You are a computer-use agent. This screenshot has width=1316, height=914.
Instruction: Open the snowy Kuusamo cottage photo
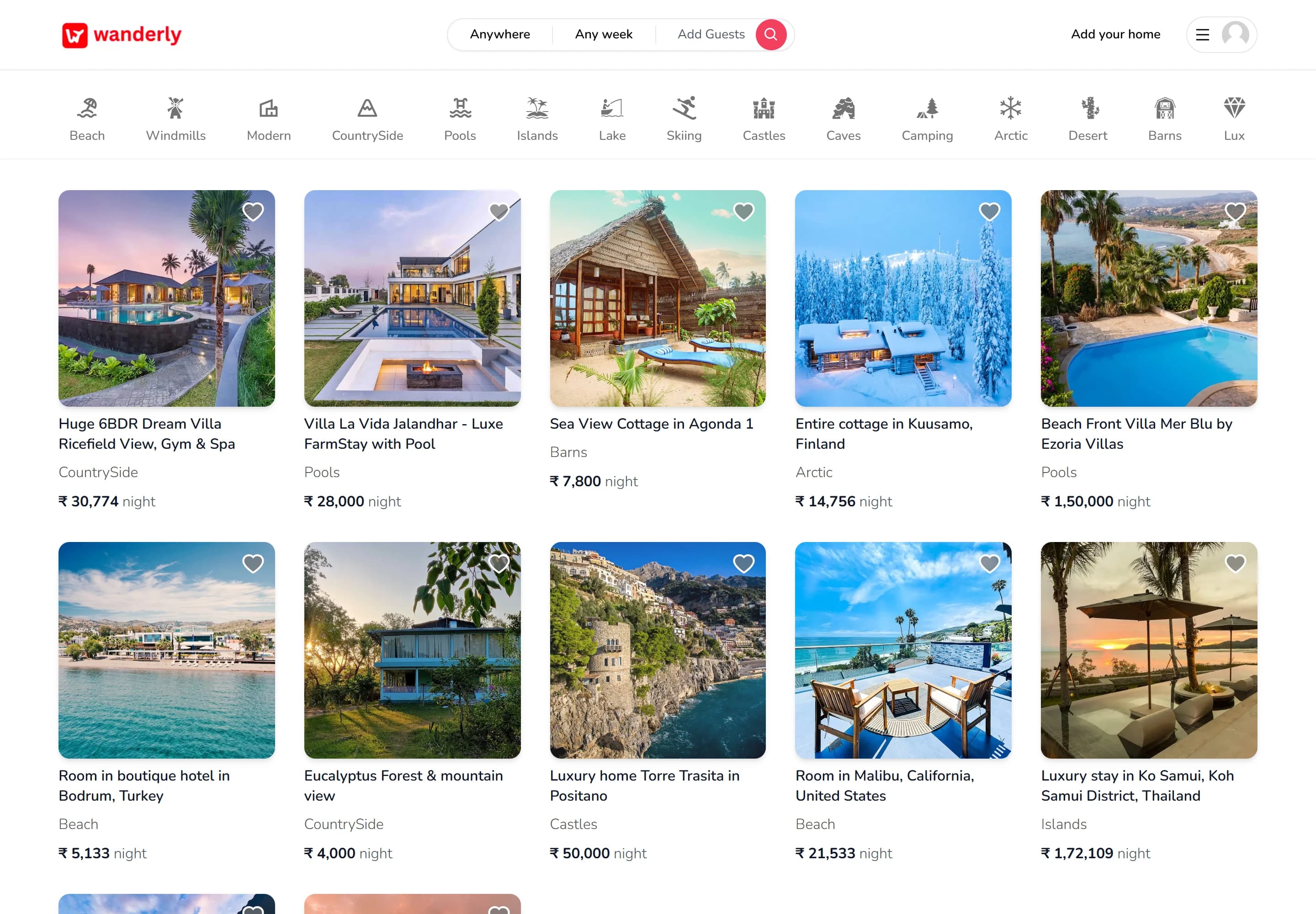tap(903, 298)
